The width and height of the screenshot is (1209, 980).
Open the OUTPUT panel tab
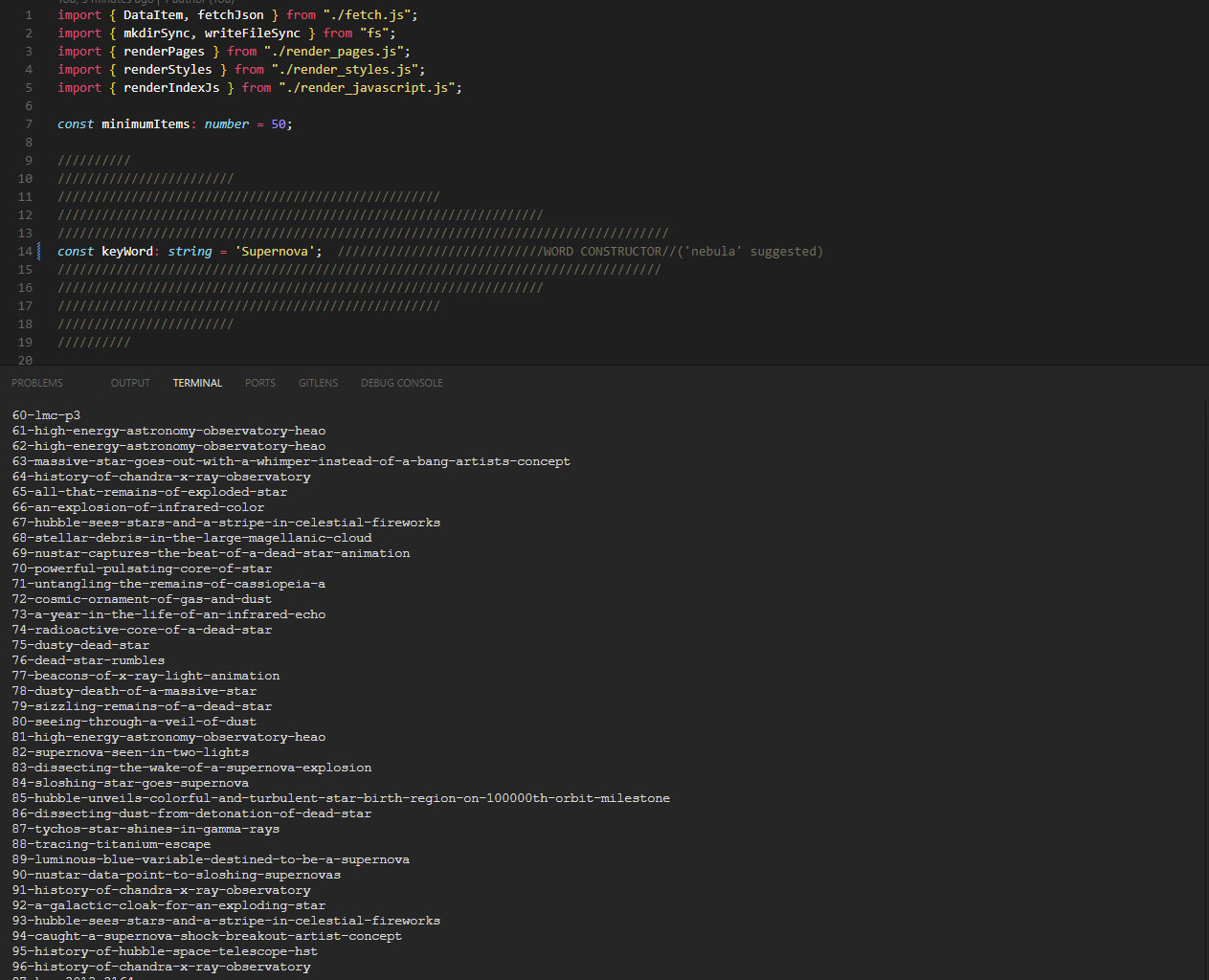click(130, 383)
